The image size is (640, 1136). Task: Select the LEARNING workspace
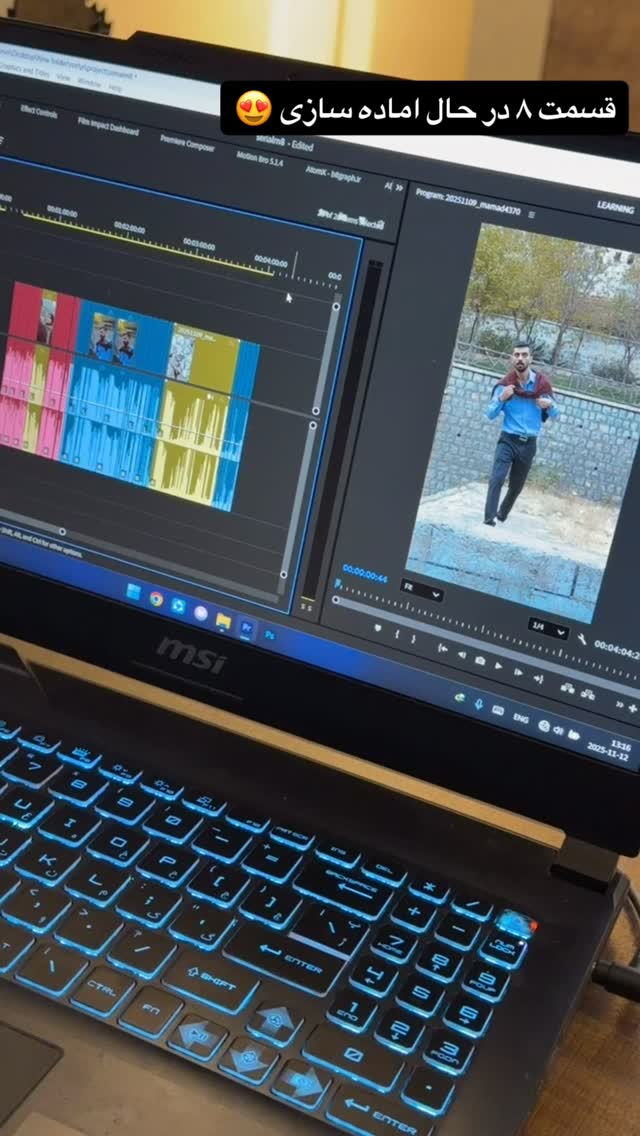(615, 206)
